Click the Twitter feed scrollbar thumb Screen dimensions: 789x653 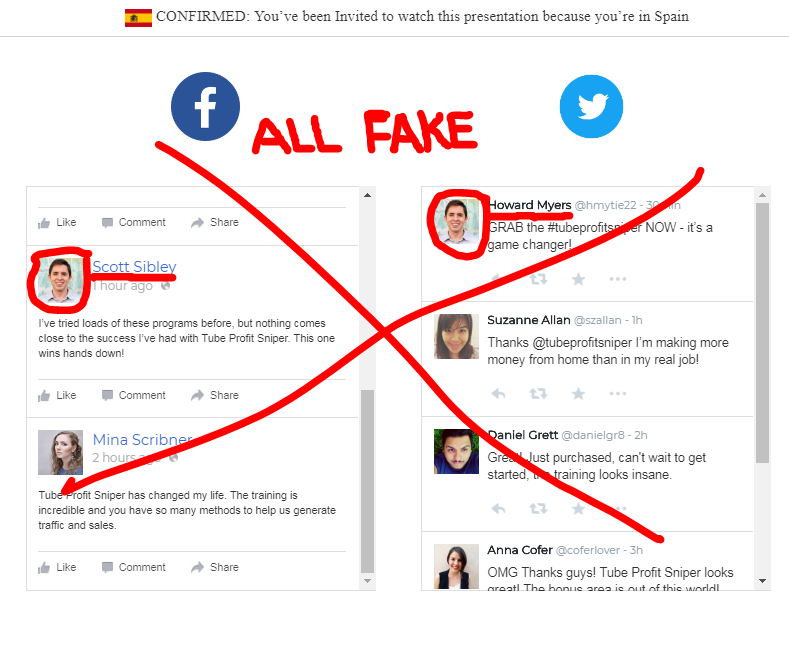(762, 333)
